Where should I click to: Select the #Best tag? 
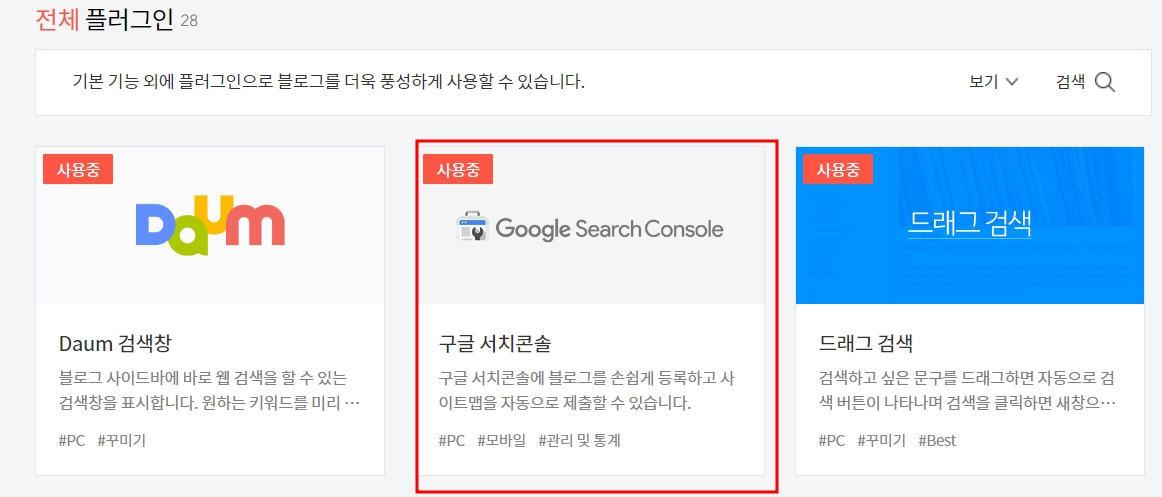click(937, 441)
